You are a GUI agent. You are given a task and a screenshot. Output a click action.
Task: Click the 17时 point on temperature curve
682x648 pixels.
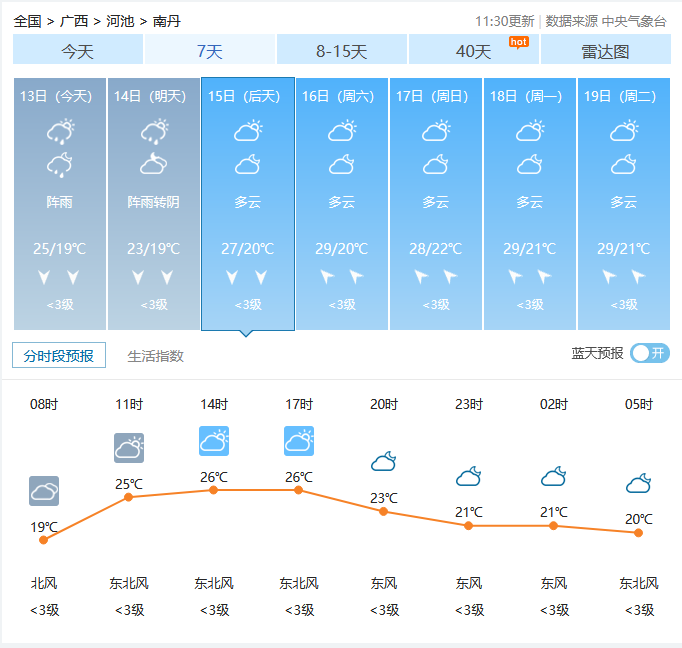point(299,490)
